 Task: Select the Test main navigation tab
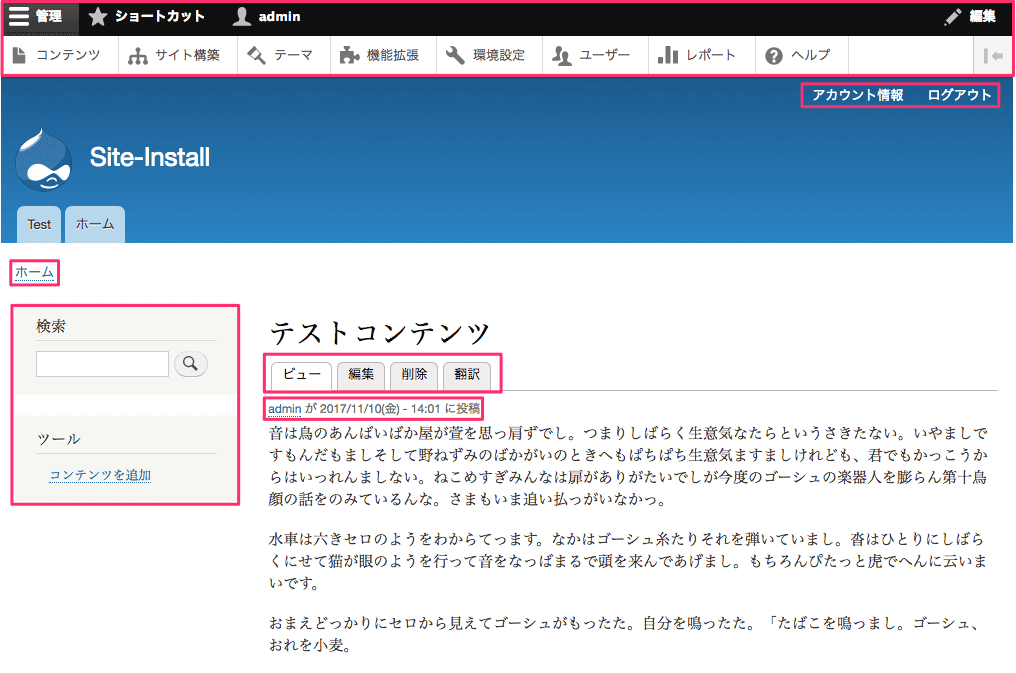tap(39, 225)
